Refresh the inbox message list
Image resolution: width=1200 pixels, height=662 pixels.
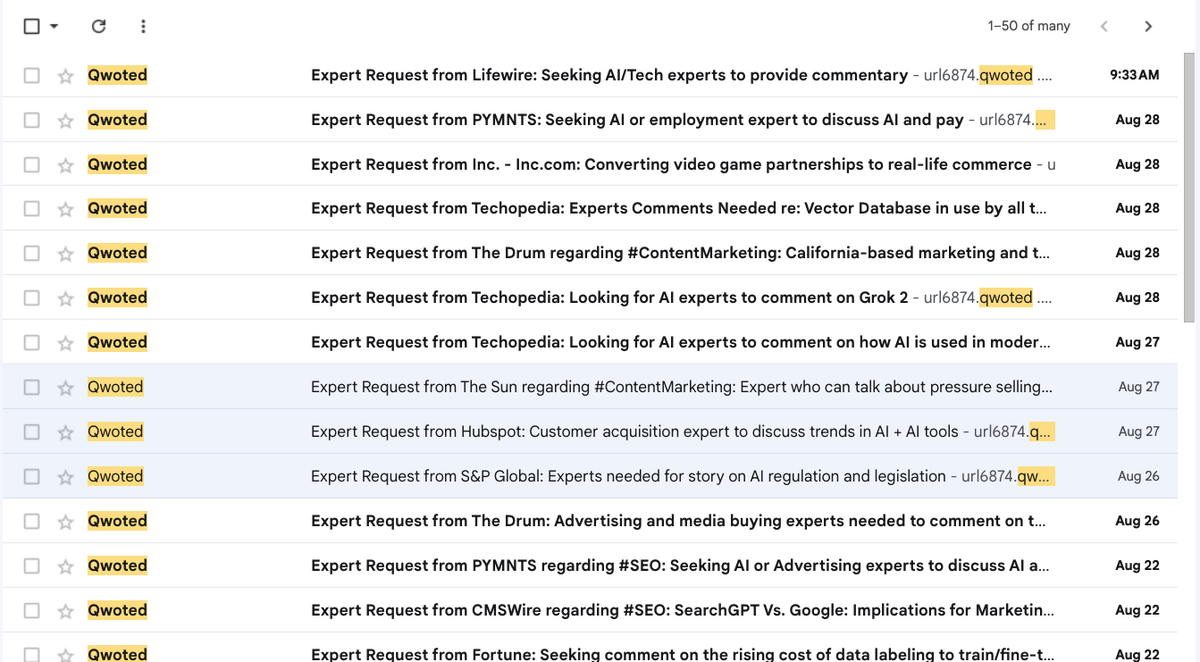[x=98, y=26]
